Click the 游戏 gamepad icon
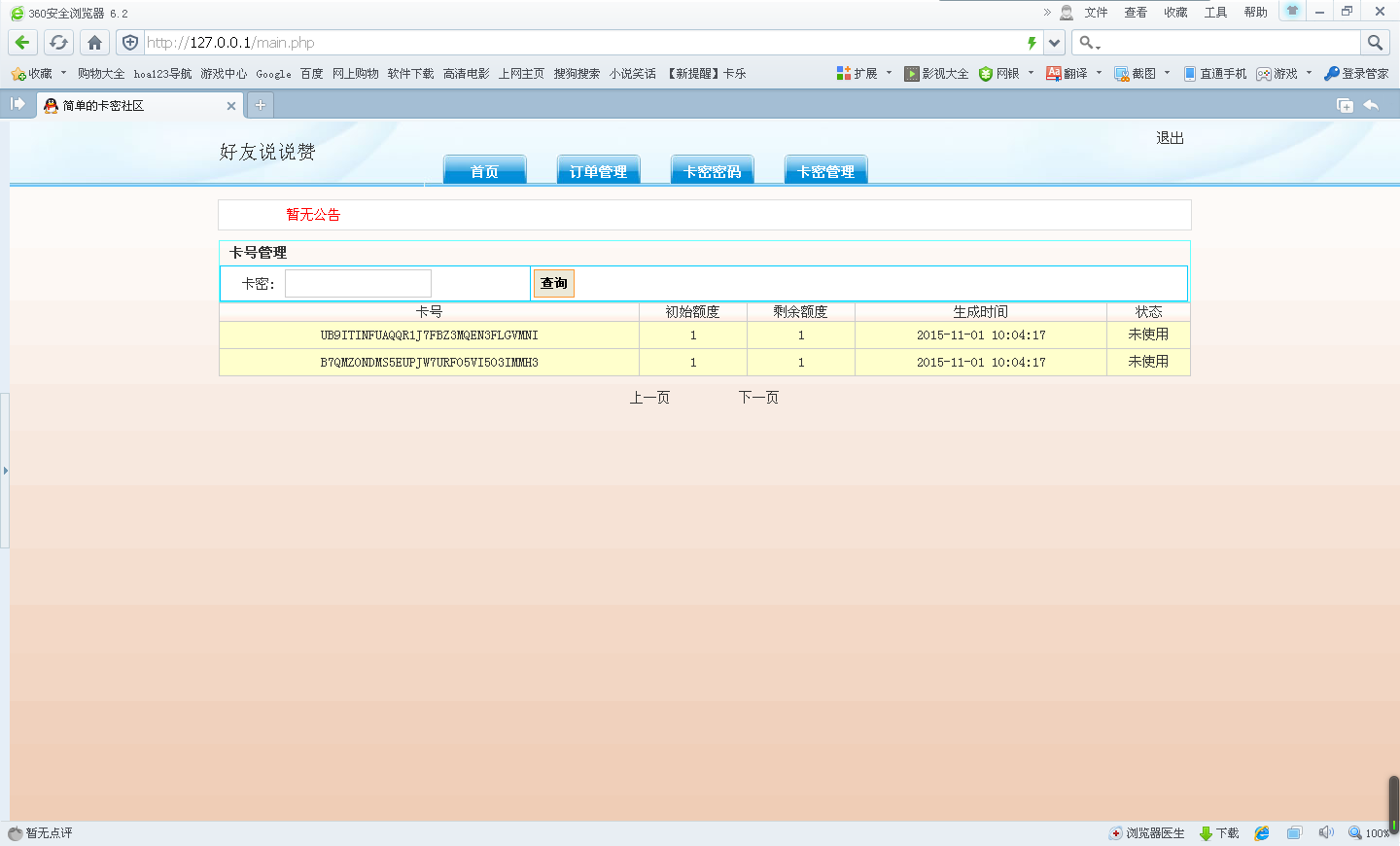Screen dimensions: 1400x846 pos(1264,74)
